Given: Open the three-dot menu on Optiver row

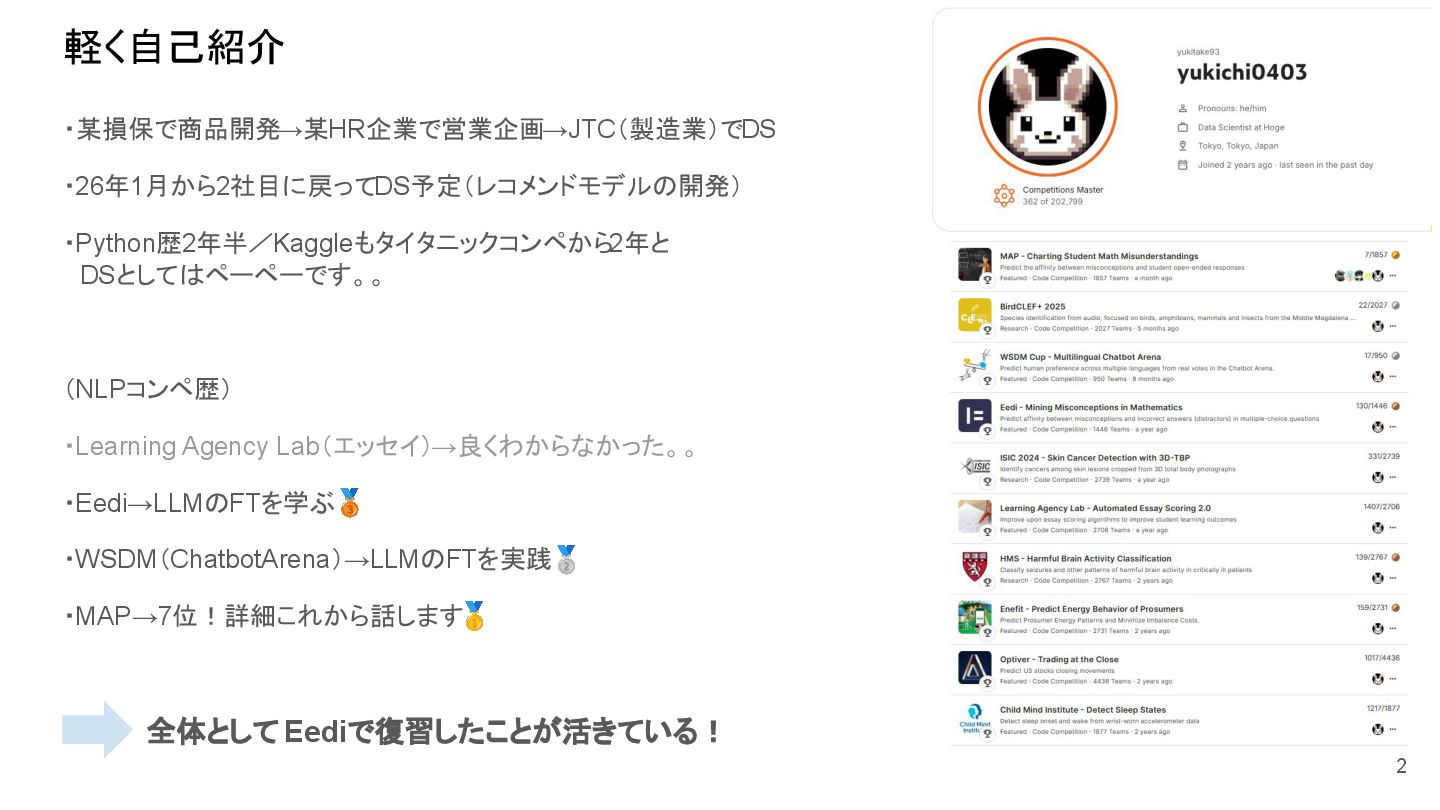Looking at the screenshot, I should point(1392,679).
